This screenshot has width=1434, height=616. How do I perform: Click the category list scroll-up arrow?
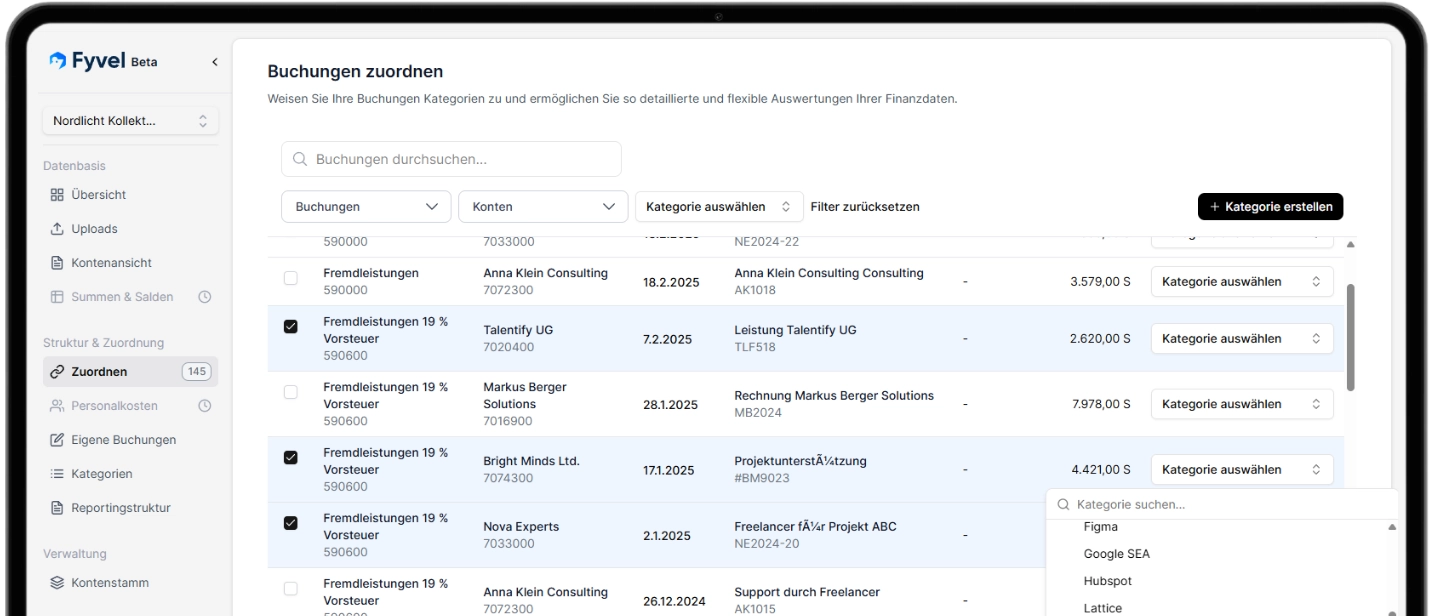pos(1392,527)
